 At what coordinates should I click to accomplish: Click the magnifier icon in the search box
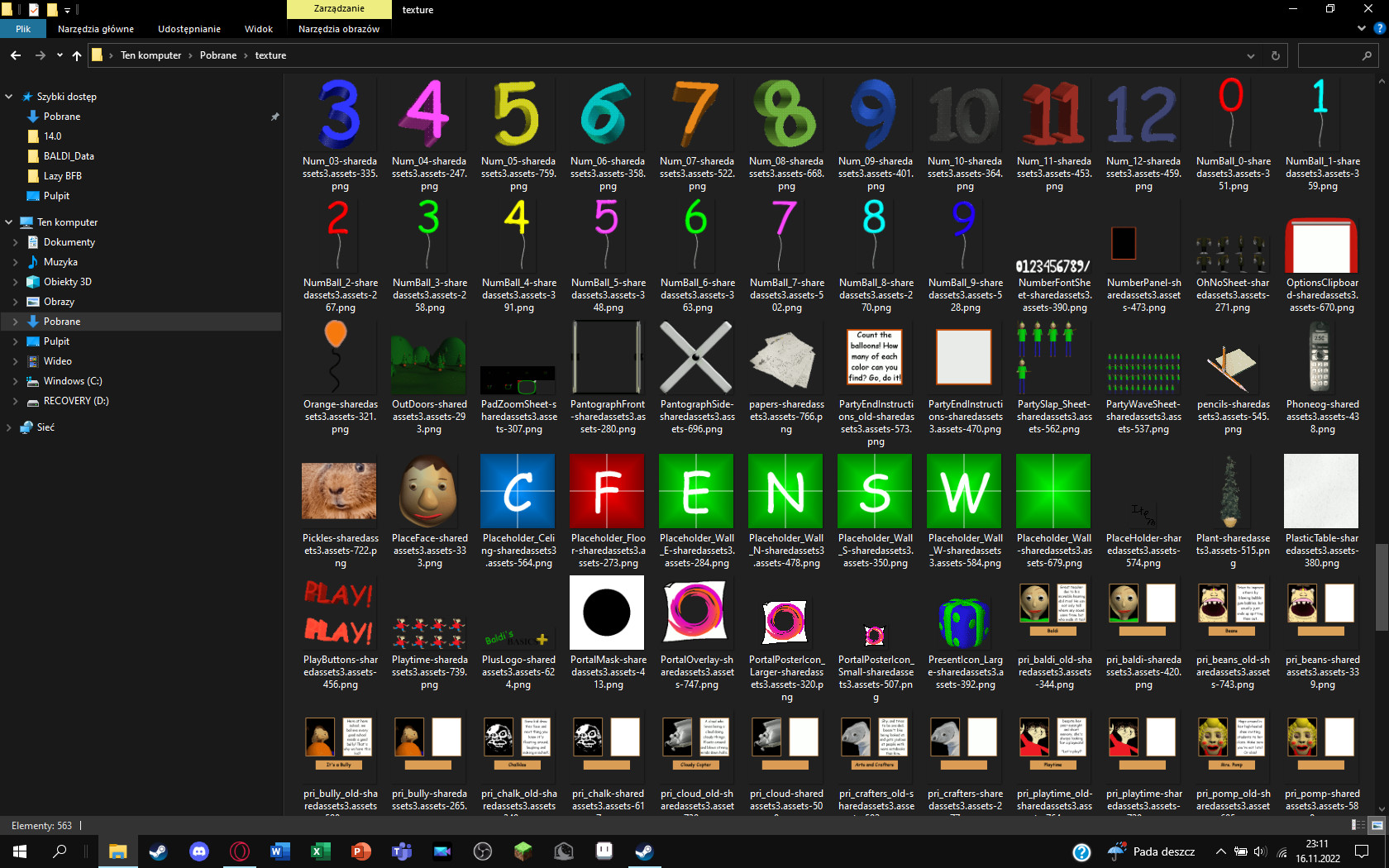1368,55
